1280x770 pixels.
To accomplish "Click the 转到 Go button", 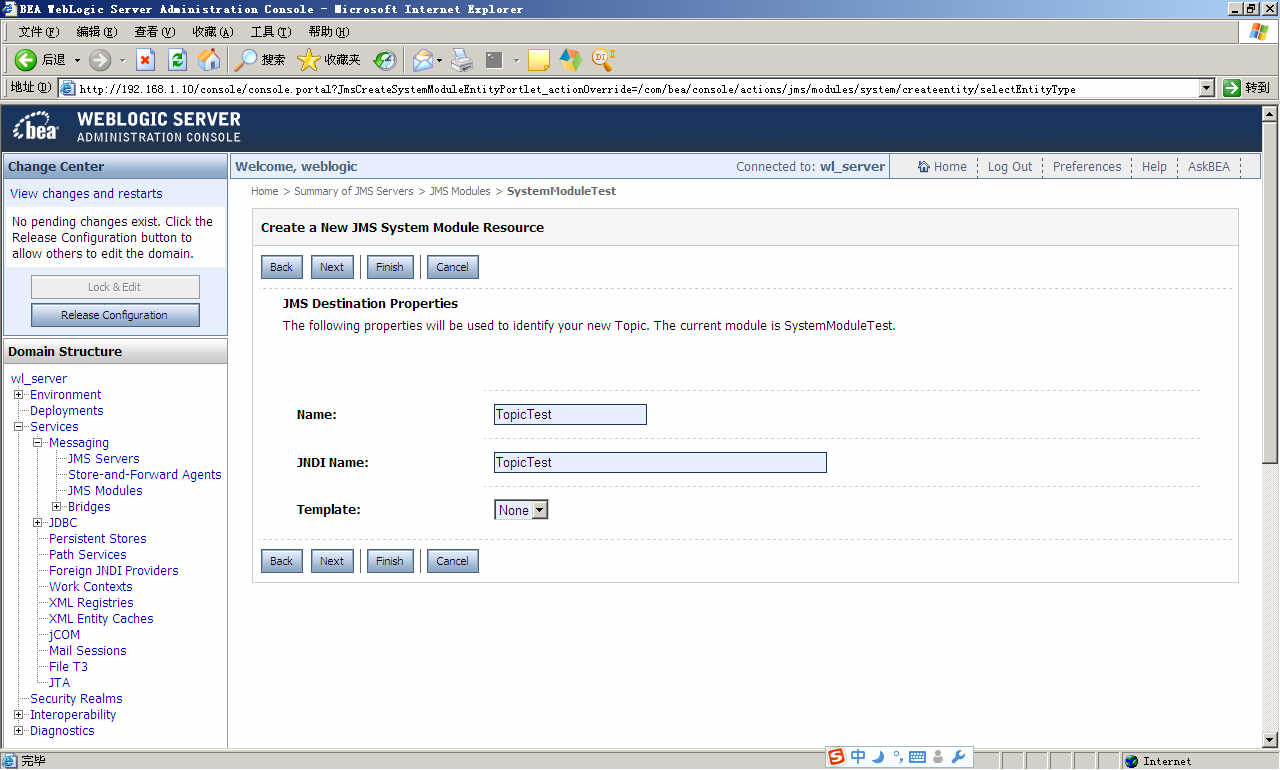I will [1246, 88].
